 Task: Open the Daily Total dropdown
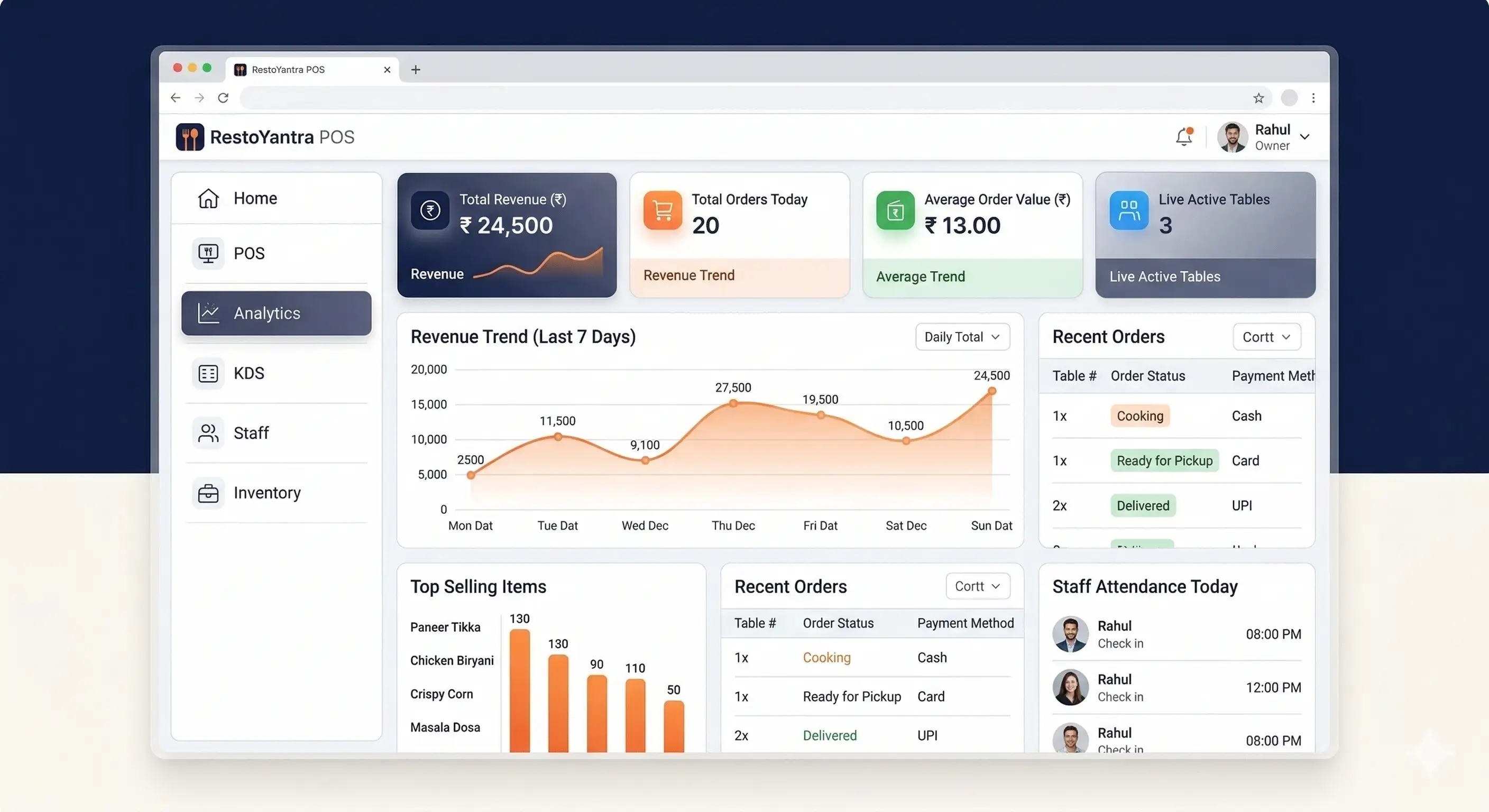(x=962, y=337)
